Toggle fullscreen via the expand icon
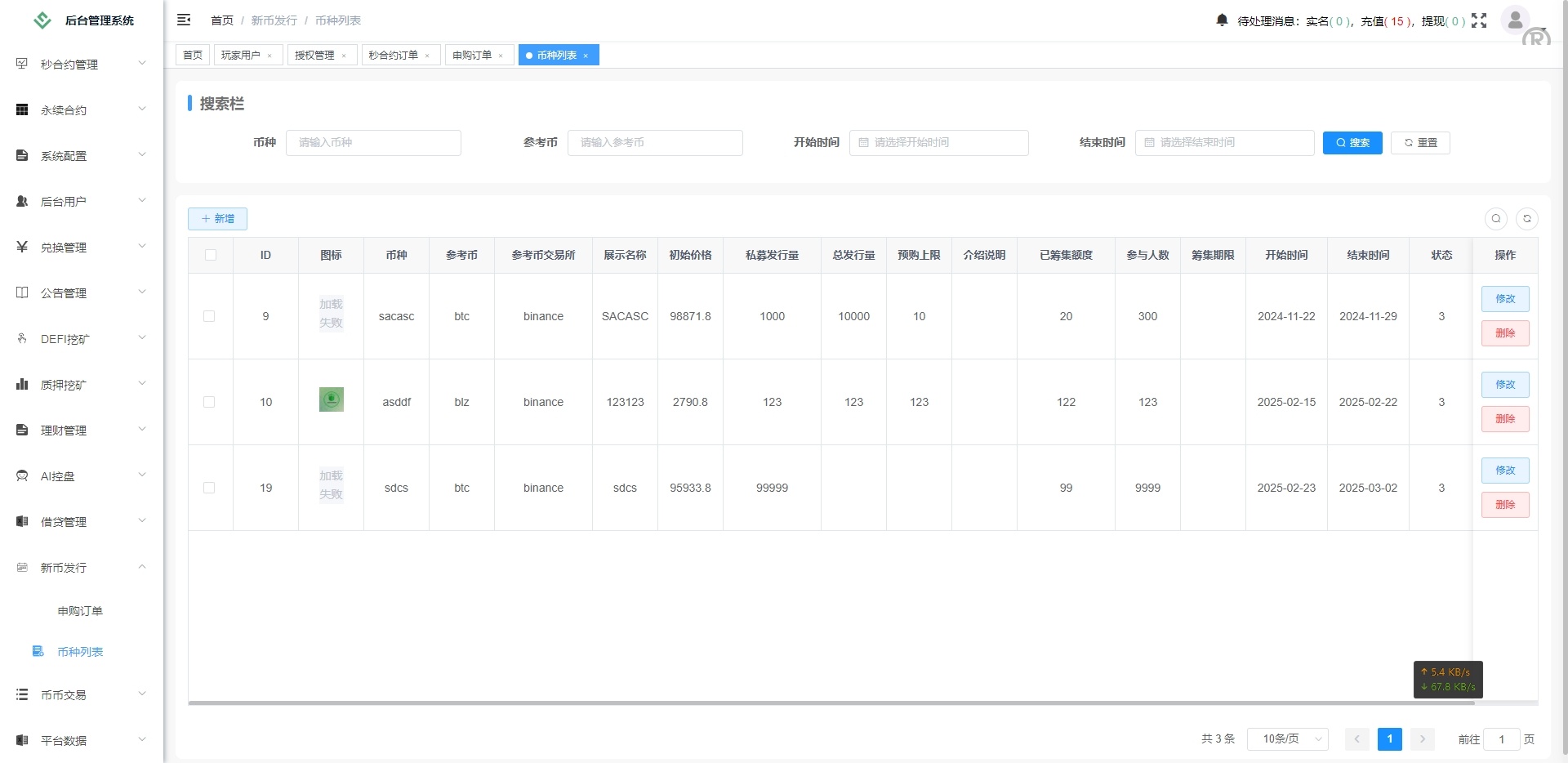The height and width of the screenshot is (763, 1568). point(1479,21)
